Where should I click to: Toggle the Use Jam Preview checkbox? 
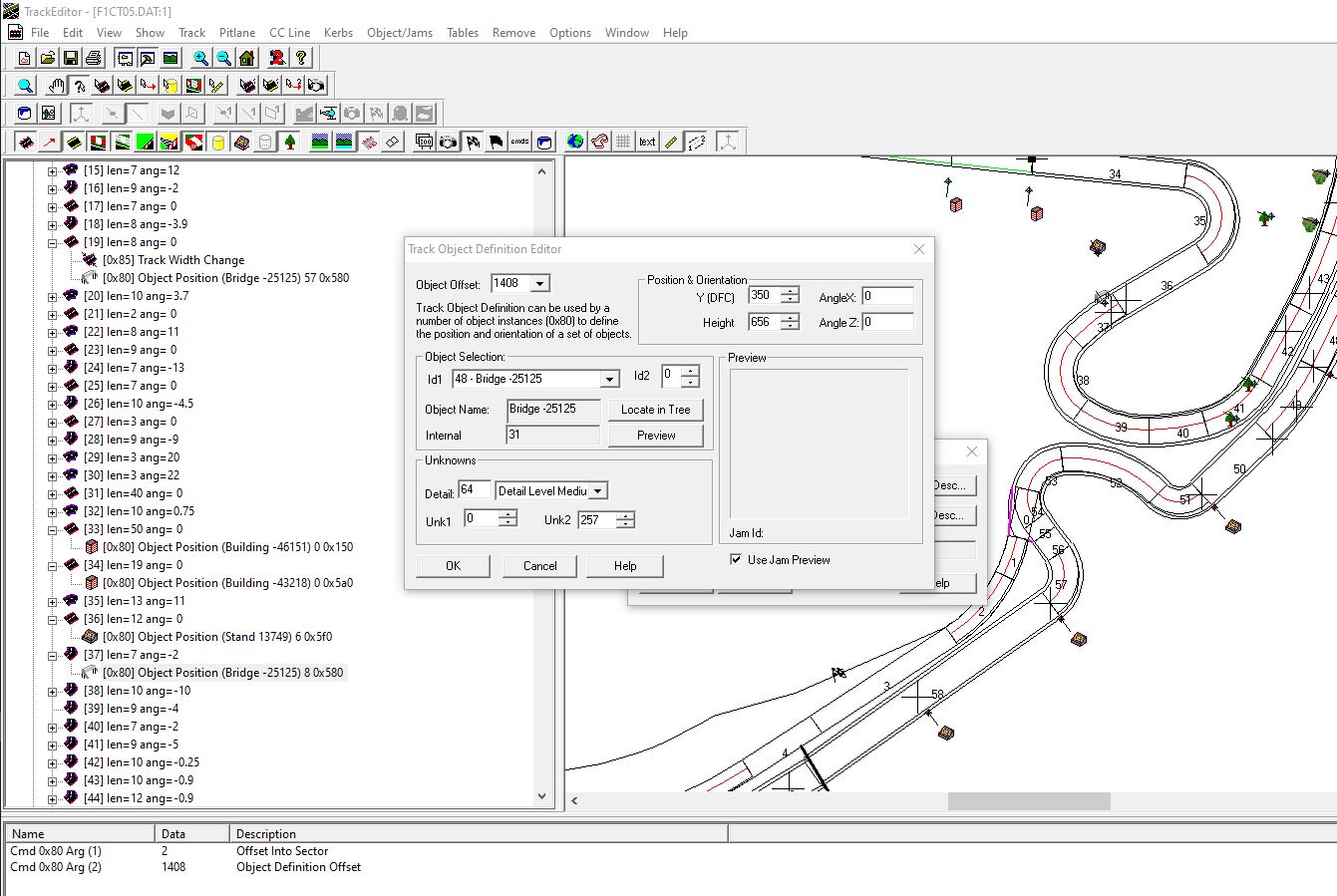[736, 560]
